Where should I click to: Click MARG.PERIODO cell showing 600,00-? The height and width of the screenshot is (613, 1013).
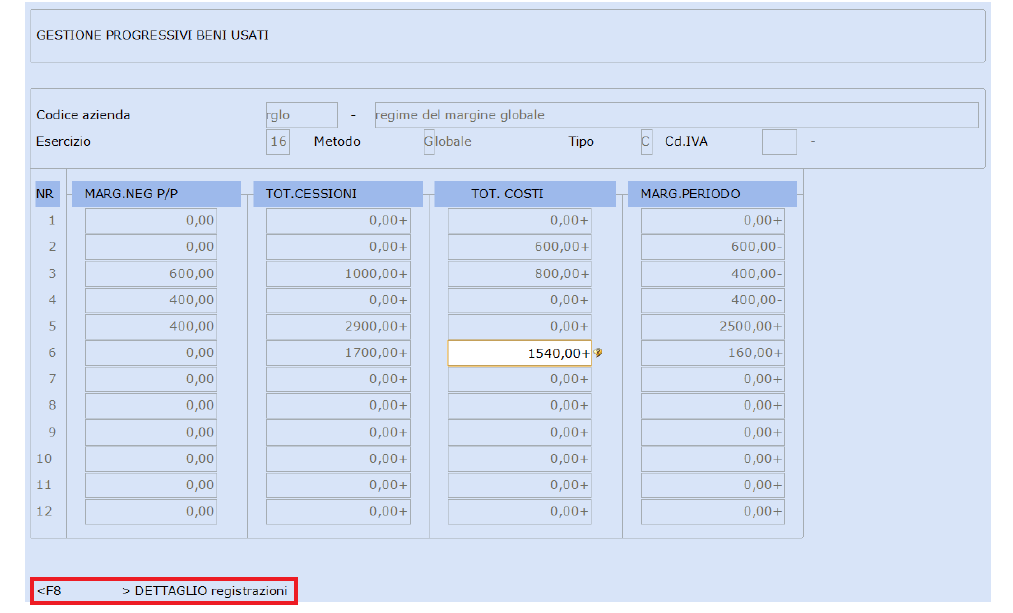click(x=713, y=247)
